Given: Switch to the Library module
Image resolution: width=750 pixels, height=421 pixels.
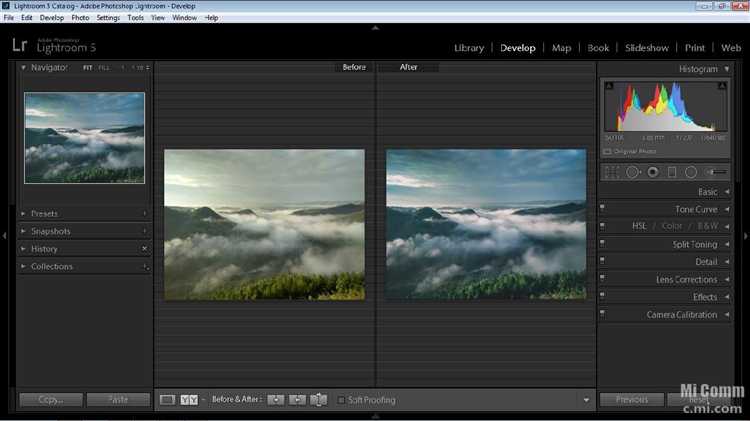Looking at the screenshot, I should coord(469,48).
